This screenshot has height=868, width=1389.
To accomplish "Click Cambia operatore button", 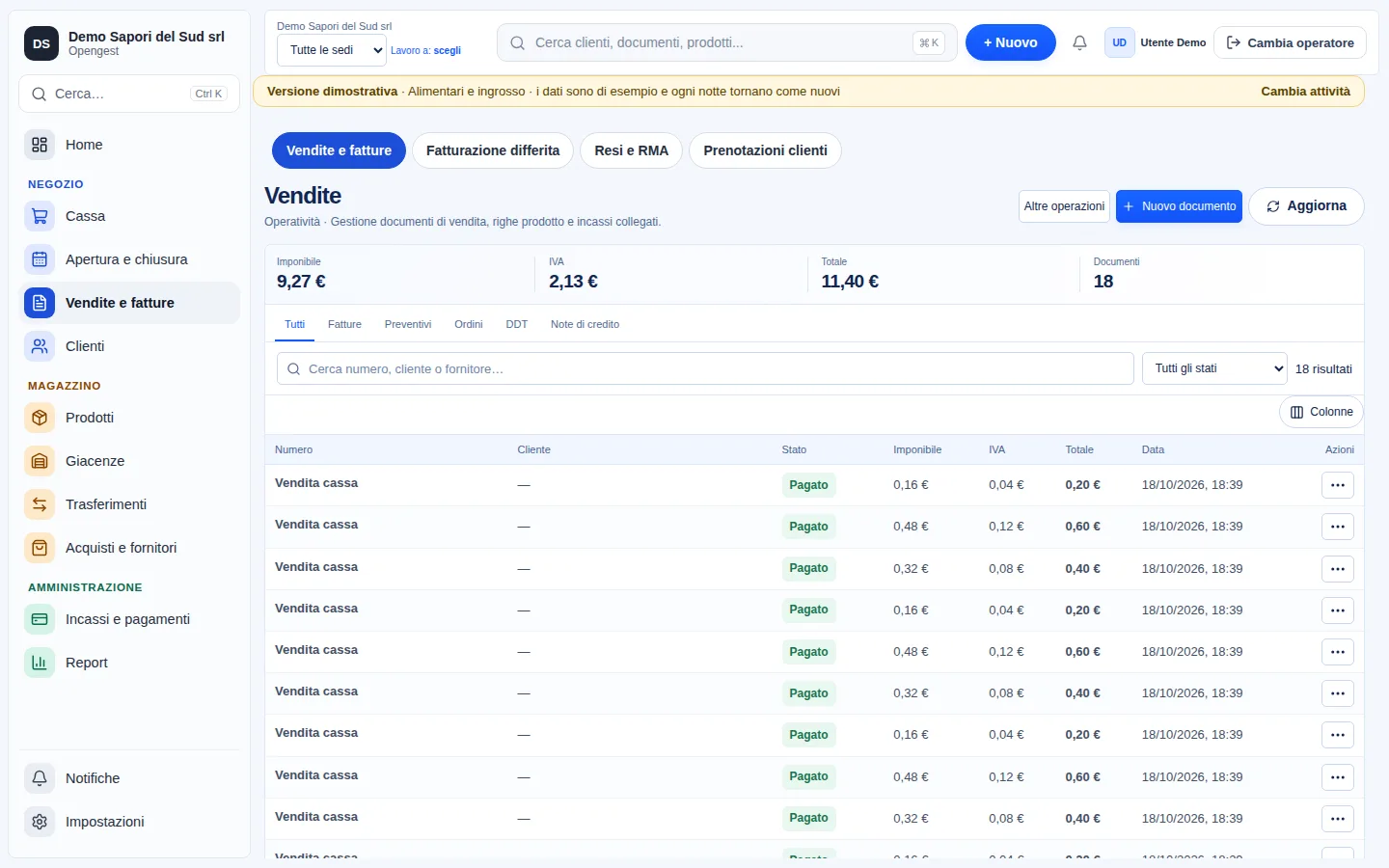I will coord(1291,42).
